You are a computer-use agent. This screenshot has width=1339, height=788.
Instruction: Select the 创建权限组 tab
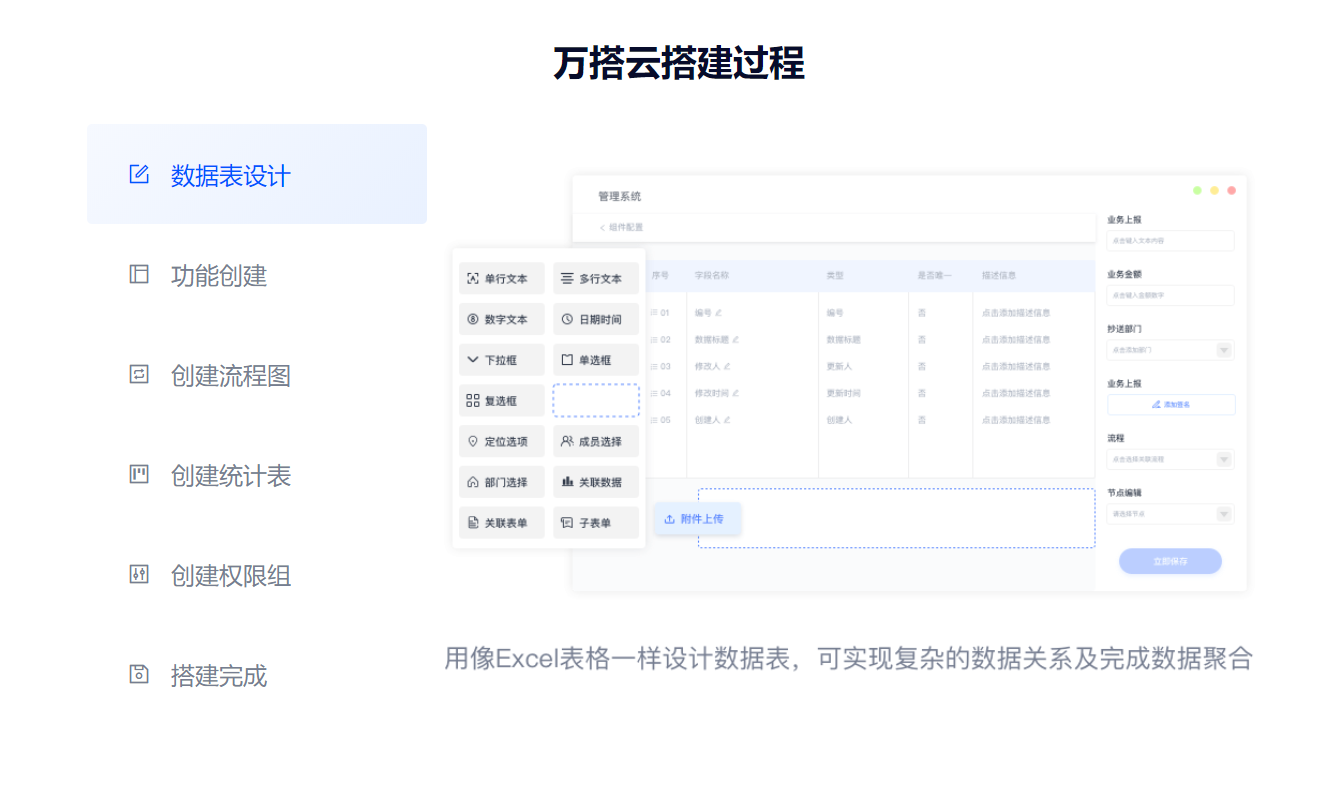[x=257, y=575]
